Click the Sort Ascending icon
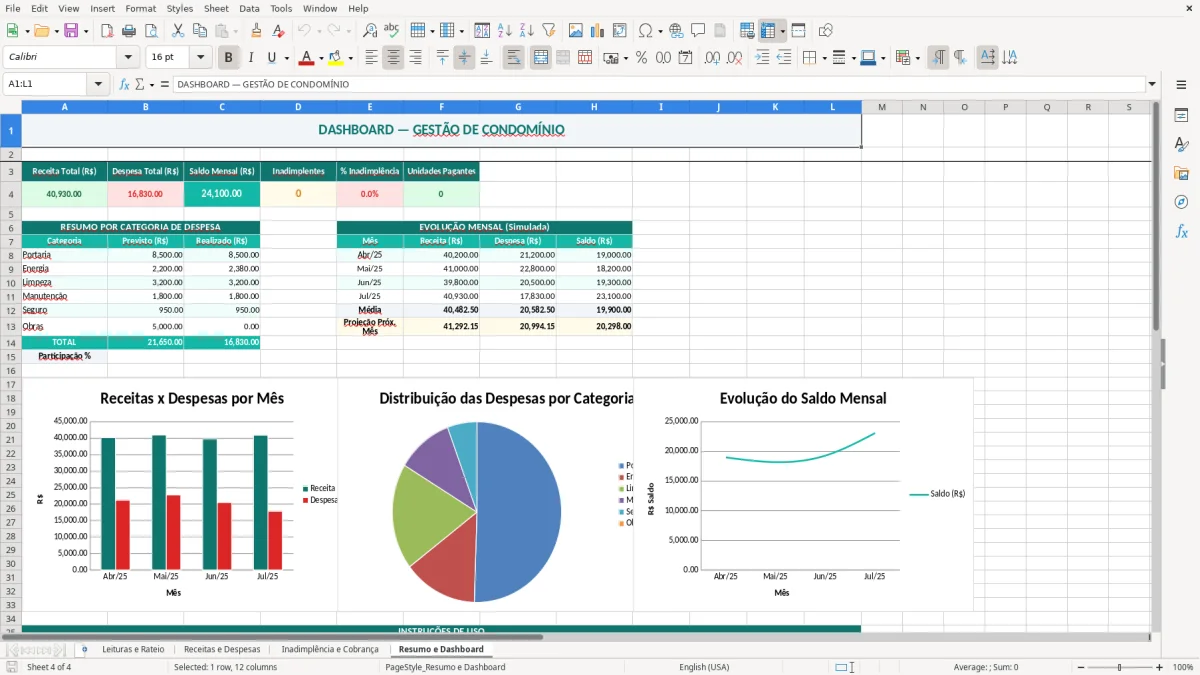This screenshot has width=1200, height=675. pyautogui.click(x=504, y=31)
